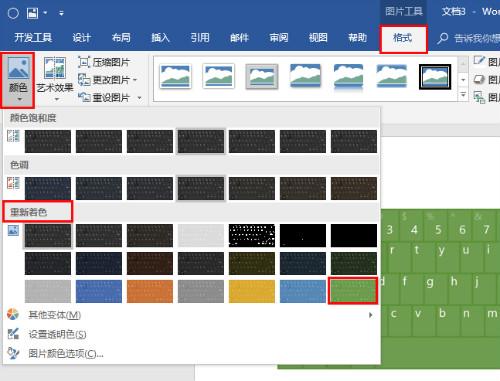Pick the black and white recolor thumbnail
Image resolution: width=500 pixels, height=381 pixels.
[252, 235]
